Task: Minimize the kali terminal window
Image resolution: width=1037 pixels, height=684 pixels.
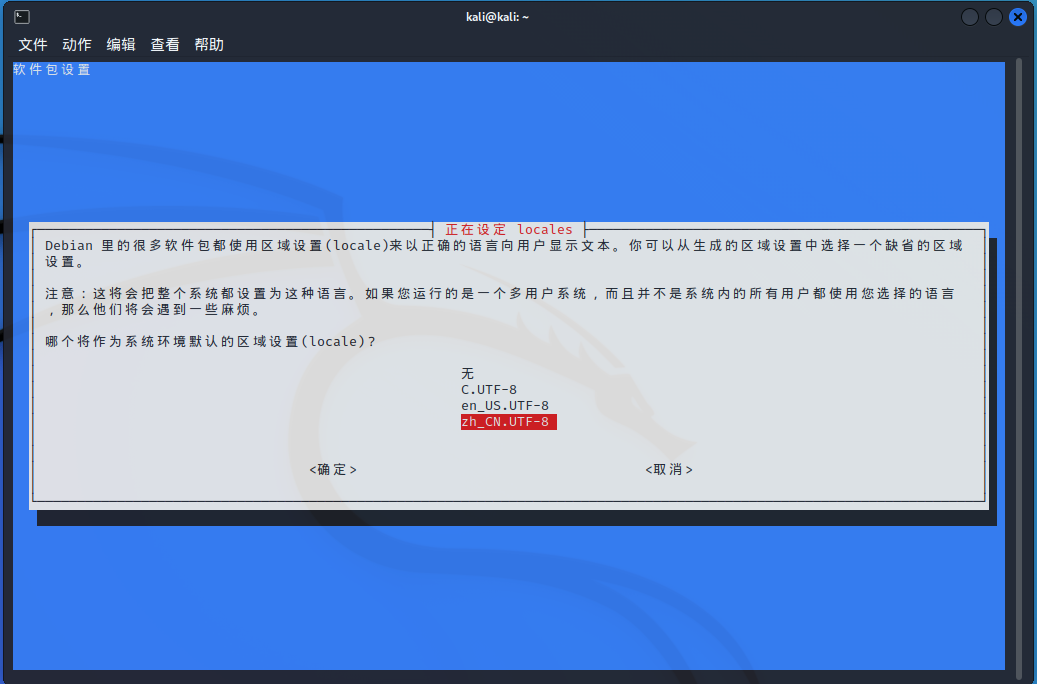Action: [970, 17]
